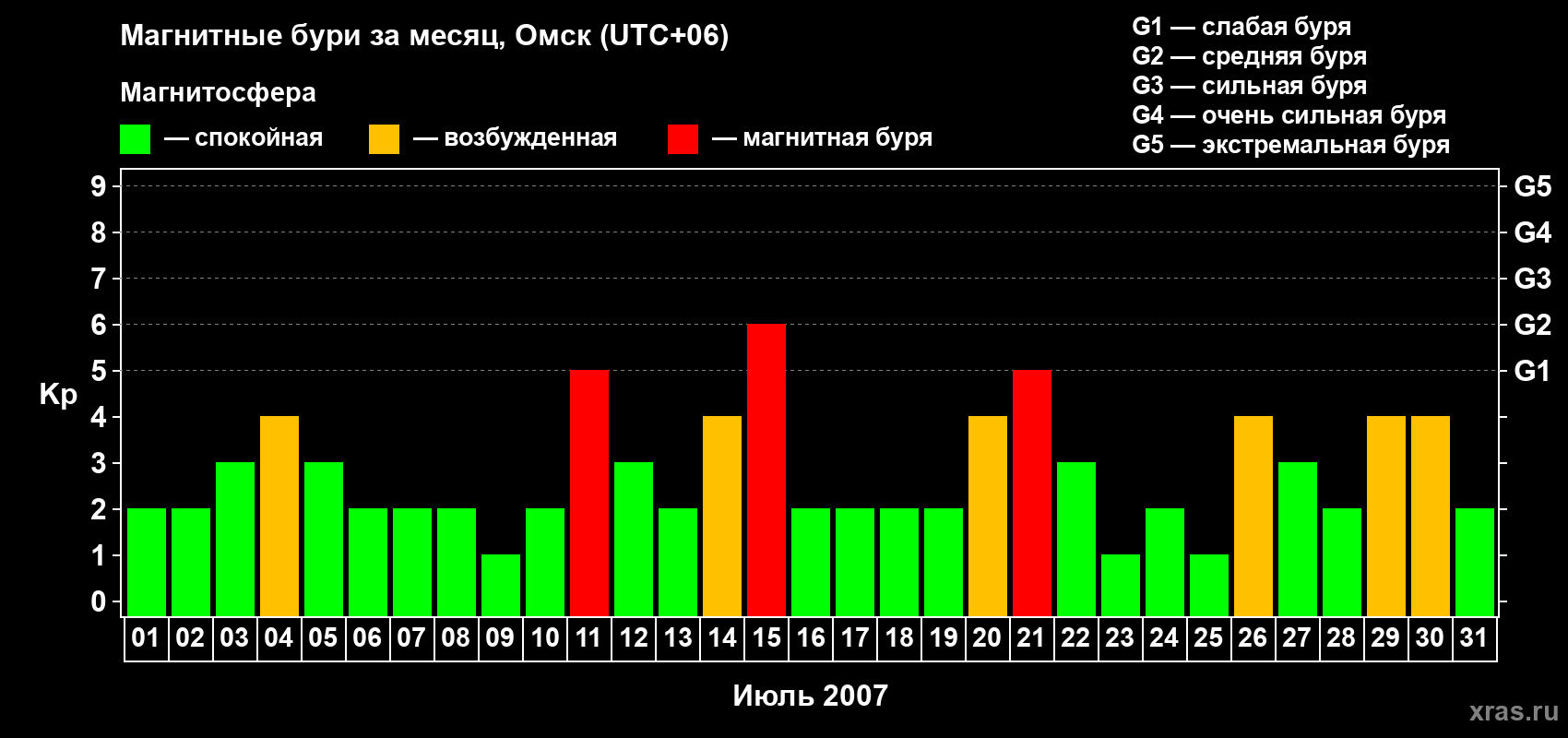Click the 'Июль 2007' month label
The image size is (1568, 738).
coord(810,696)
